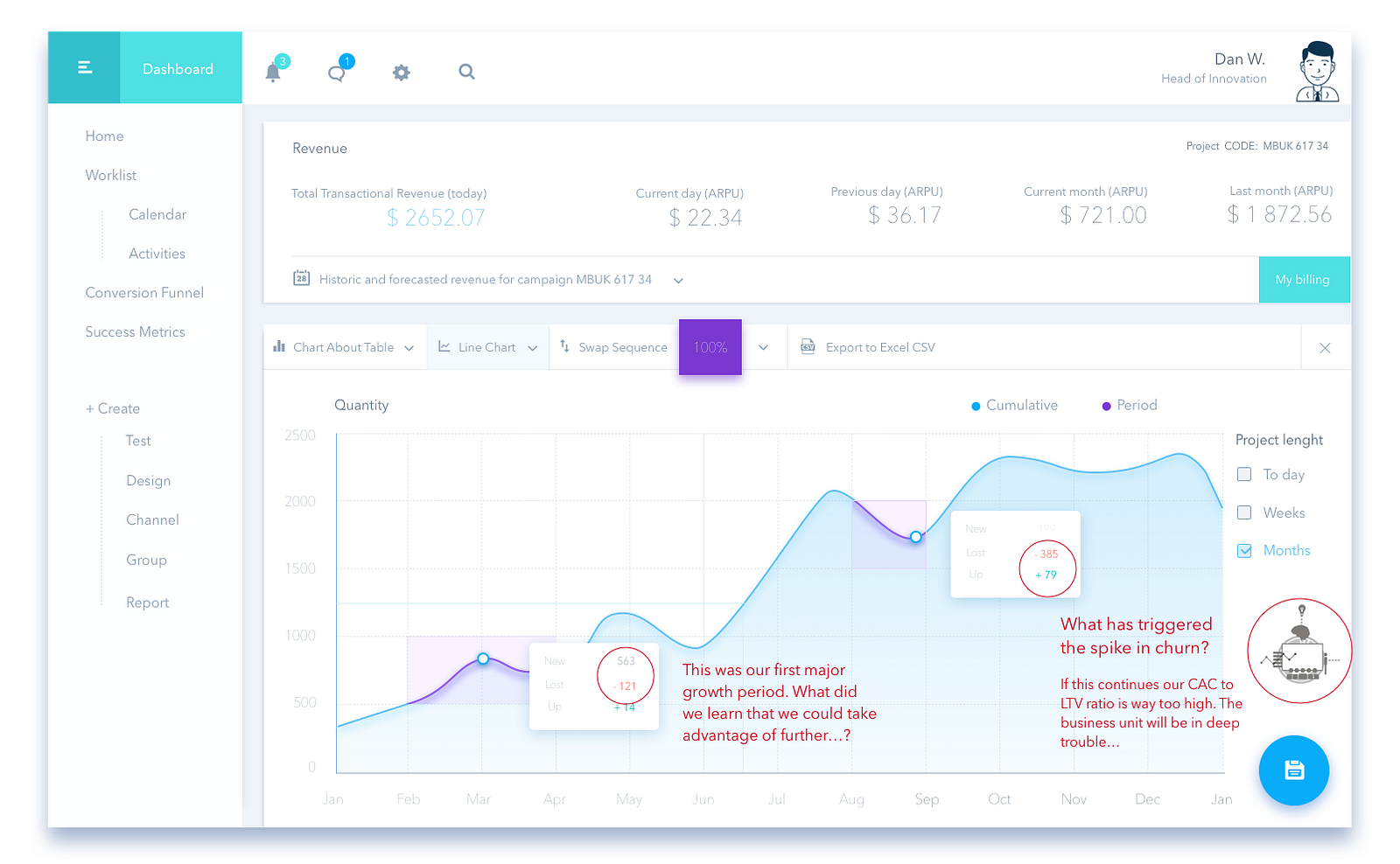1400x864 pixels.
Task: Open Conversion Funnel in sidebar
Action: coord(144,293)
